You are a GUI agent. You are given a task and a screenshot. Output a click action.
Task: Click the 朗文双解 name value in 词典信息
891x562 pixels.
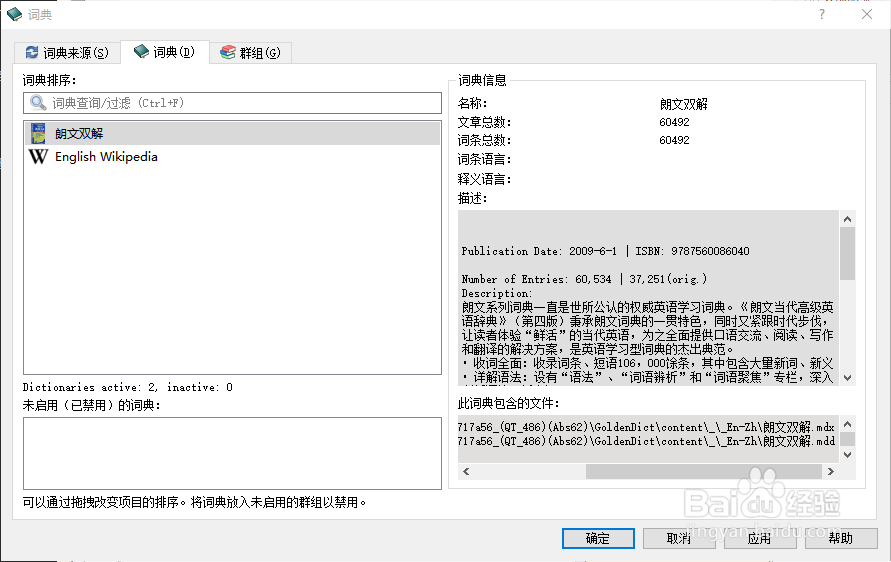[684, 104]
